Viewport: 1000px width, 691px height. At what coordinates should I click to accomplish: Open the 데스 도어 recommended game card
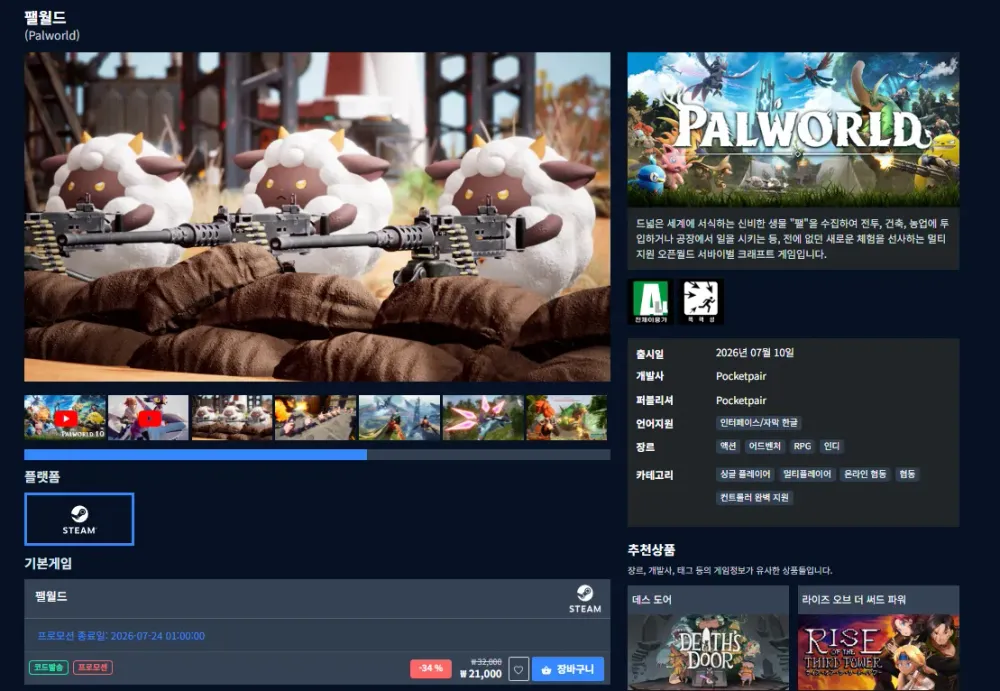click(708, 637)
